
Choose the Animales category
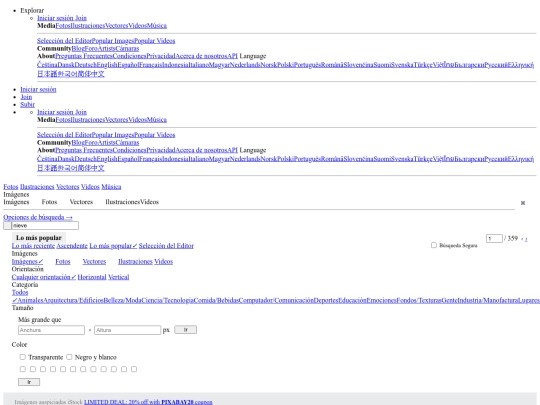(30, 300)
